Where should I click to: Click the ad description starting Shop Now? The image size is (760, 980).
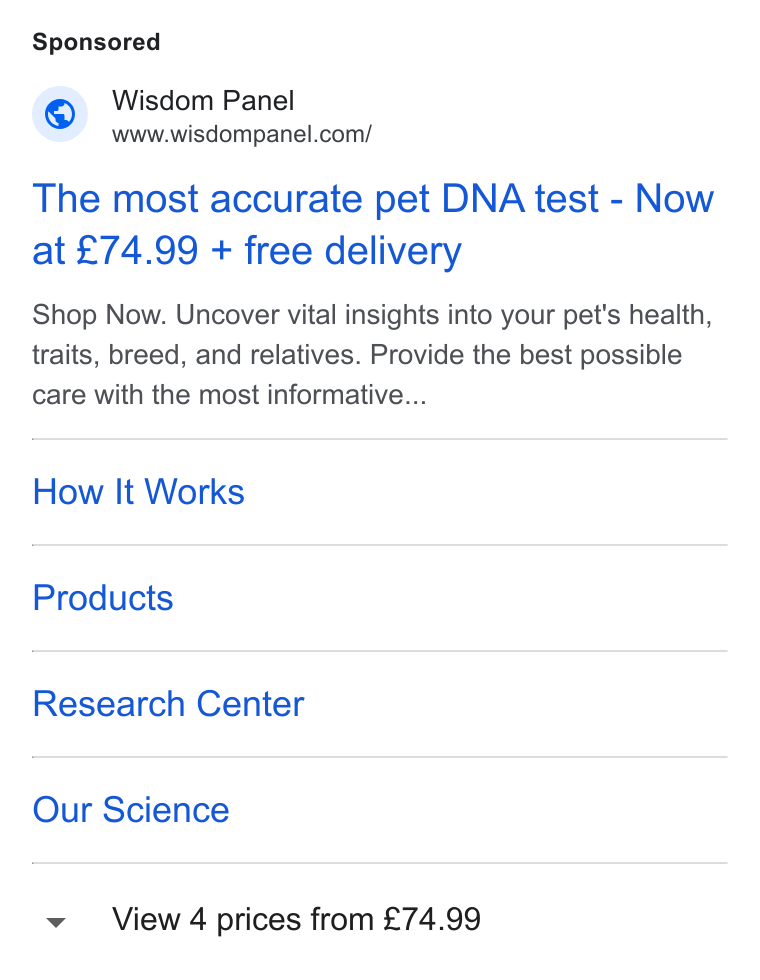click(x=372, y=355)
